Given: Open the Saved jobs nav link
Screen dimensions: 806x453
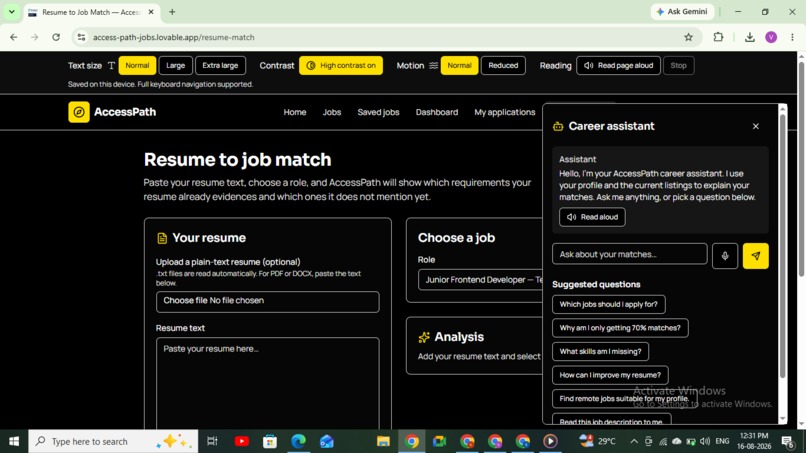Looking at the screenshot, I should click(x=378, y=112).
